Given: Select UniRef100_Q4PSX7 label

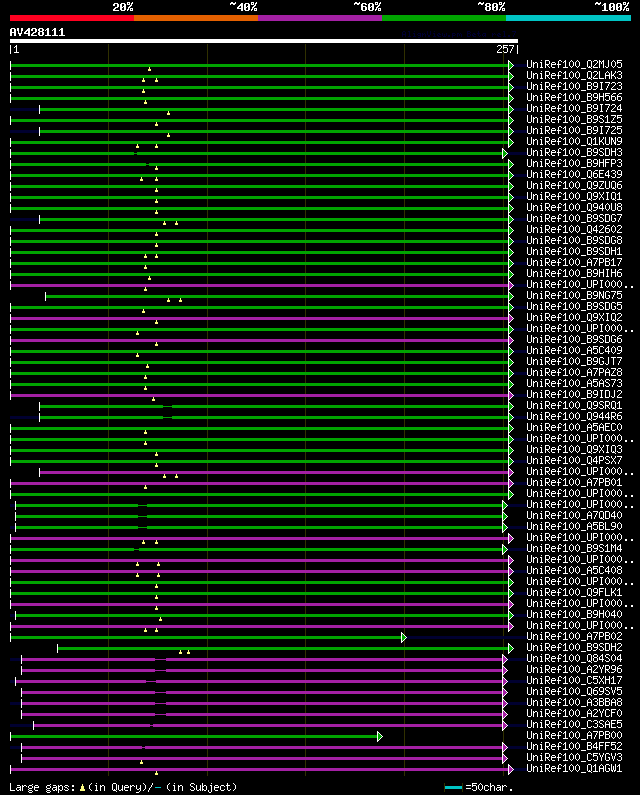Looking at the screenshot, I should pos(574,460).
